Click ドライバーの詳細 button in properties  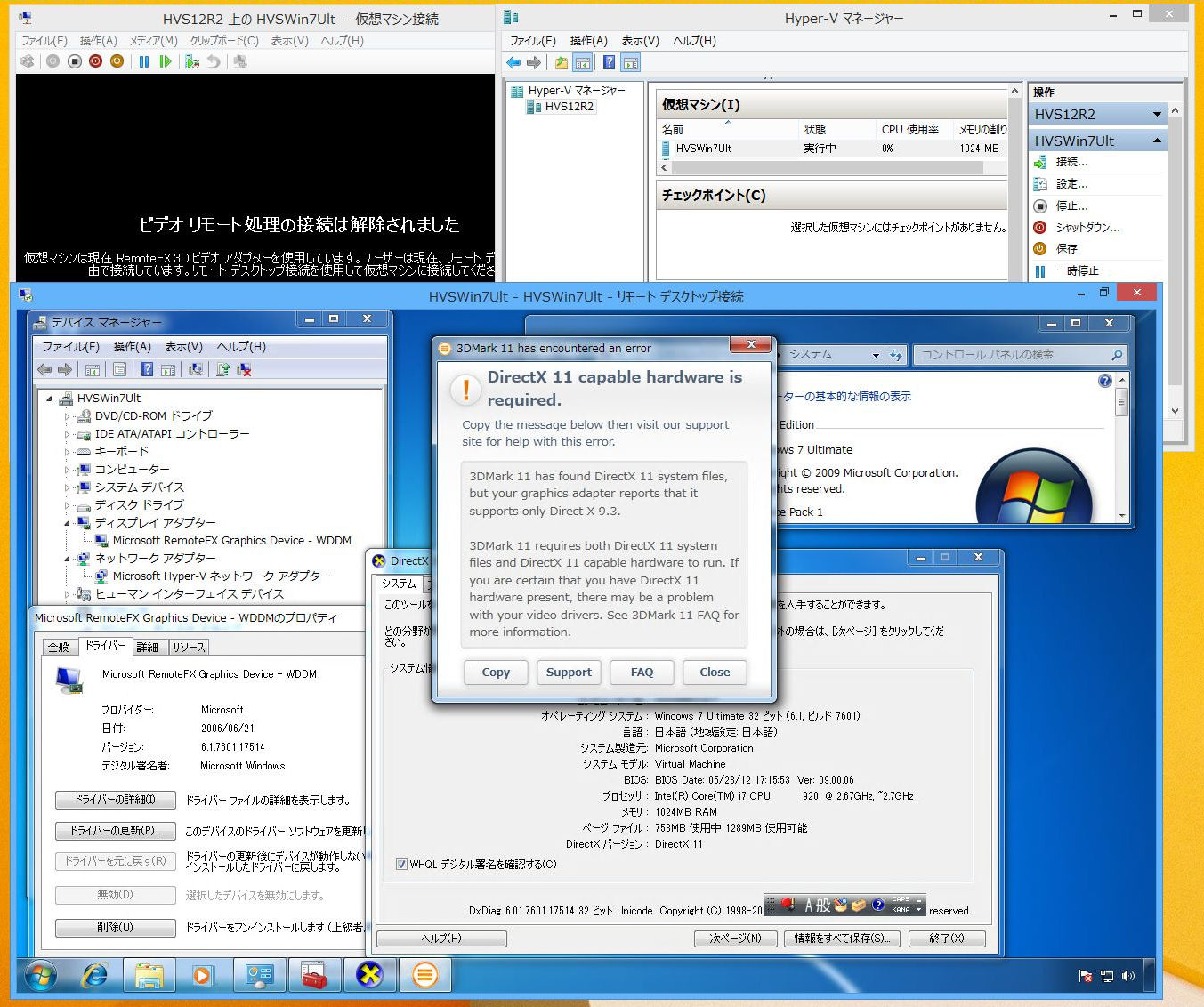tap(116, 800)
